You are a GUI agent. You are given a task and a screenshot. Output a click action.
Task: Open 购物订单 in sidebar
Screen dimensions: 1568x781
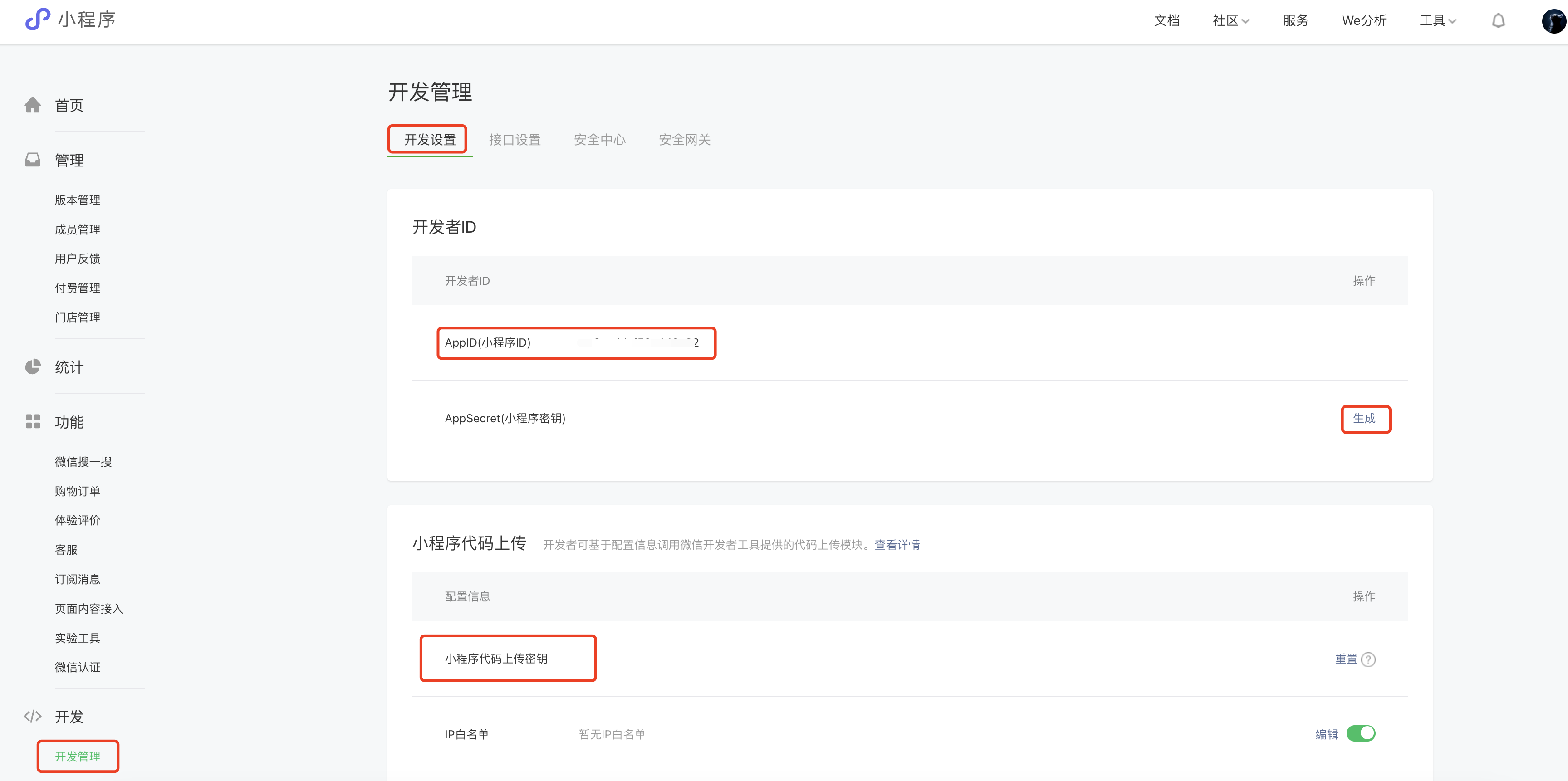point(77,491)
